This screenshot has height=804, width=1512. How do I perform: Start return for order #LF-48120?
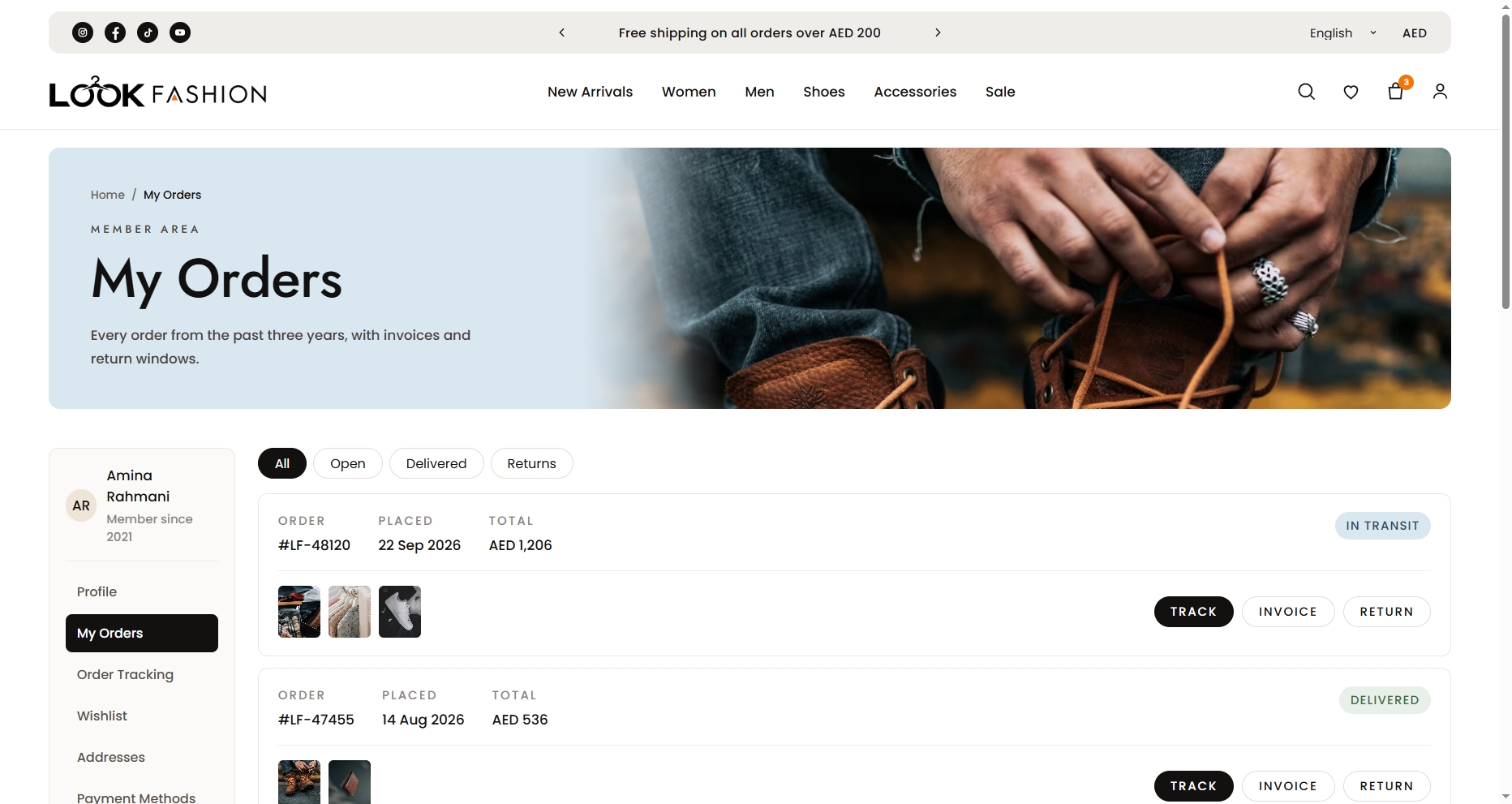(x=1387, y=612)
